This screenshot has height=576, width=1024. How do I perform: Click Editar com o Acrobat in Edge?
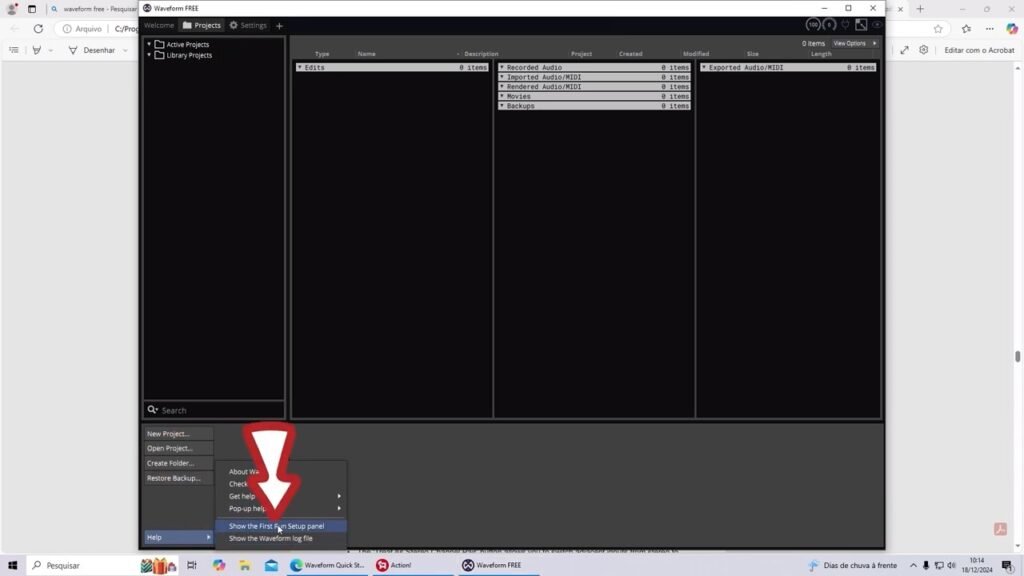[x=979, y=50]
